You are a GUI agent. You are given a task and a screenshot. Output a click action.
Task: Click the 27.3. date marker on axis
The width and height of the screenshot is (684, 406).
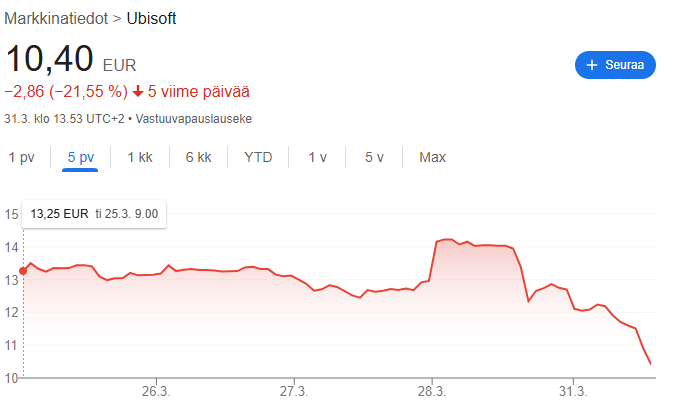click(294, 391)
